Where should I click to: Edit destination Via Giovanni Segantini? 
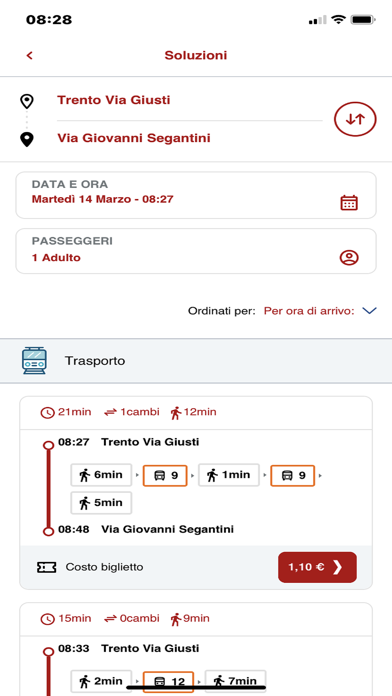tap(134, 138)
